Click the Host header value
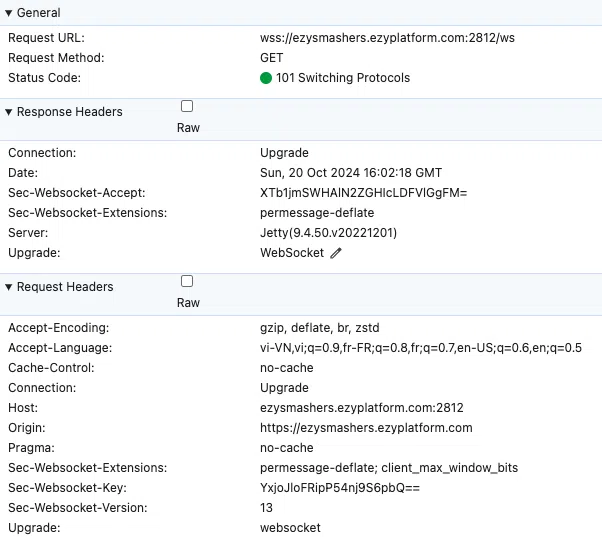The height and width of the screenshot is (537, 602). (362, 408)
